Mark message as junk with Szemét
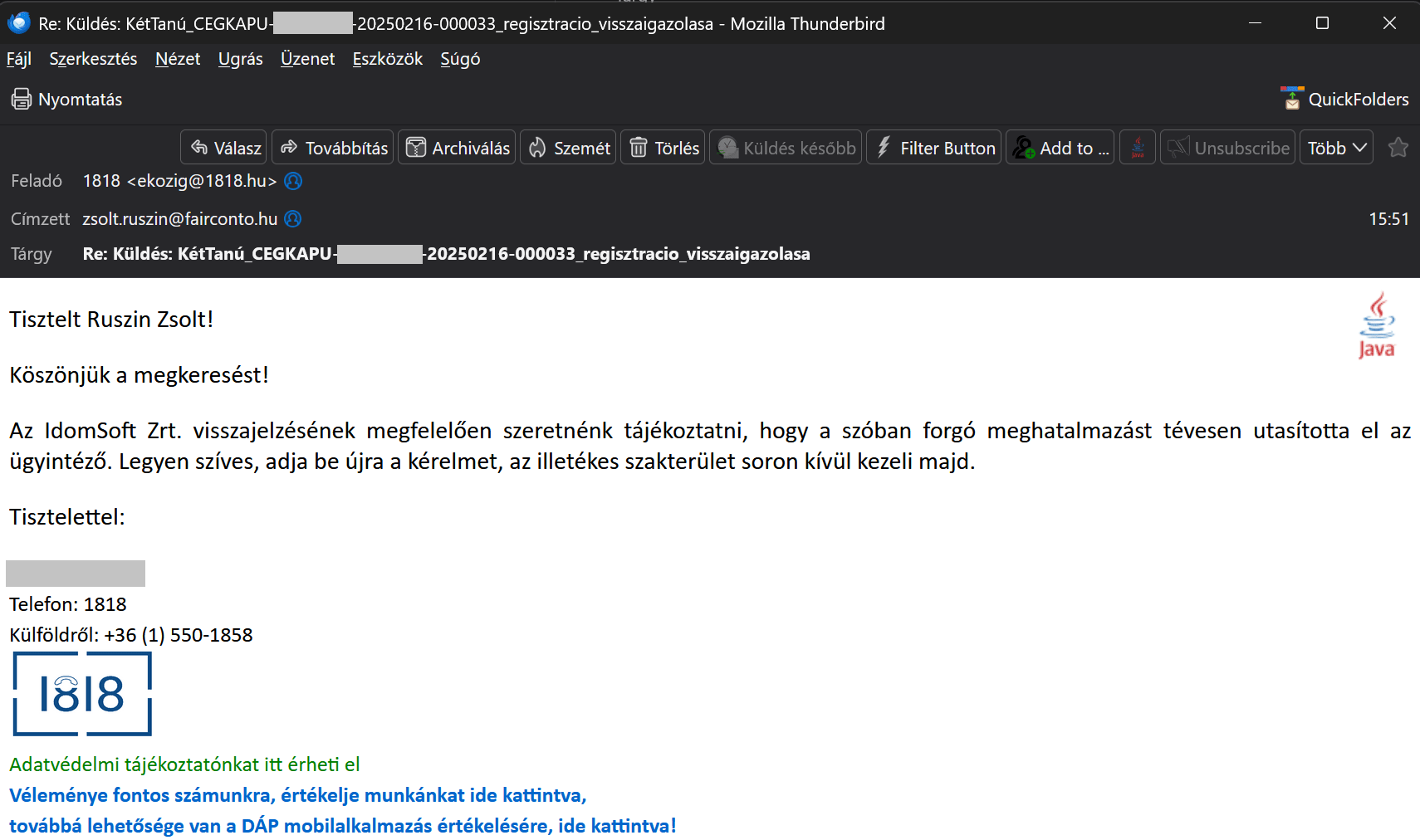Viewport: 1420px width, 840px height. point(568,148)
